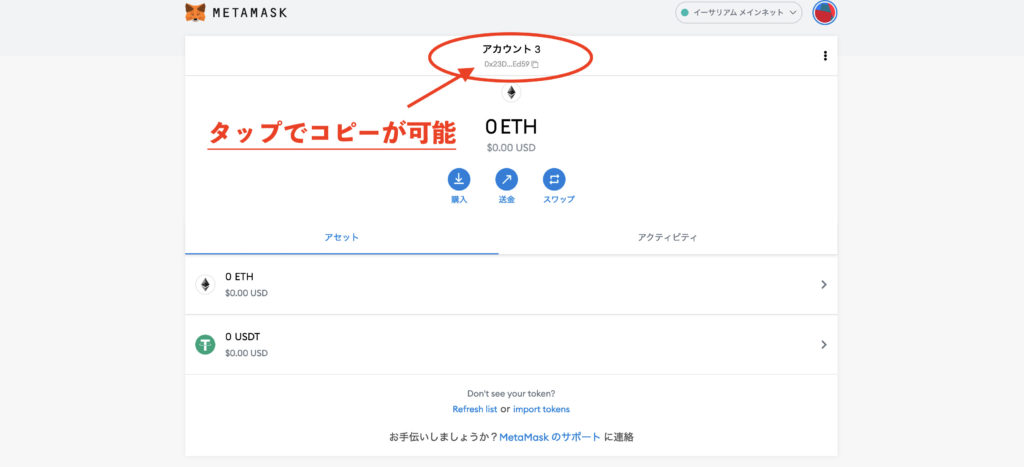Click the 0 ETH asset row text
The height and width of the screenshot is (467, 1024).
[x=239, y=277]
